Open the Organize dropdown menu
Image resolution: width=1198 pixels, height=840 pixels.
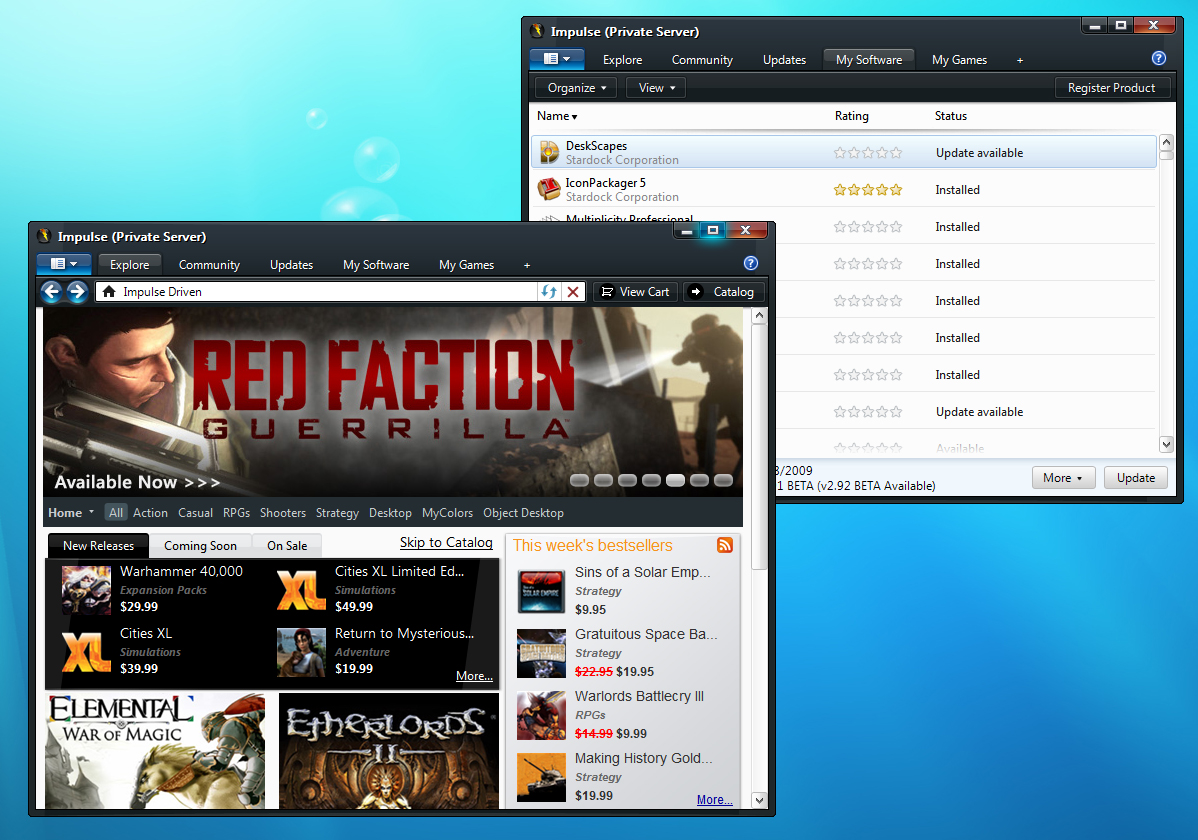coord(577,88)
